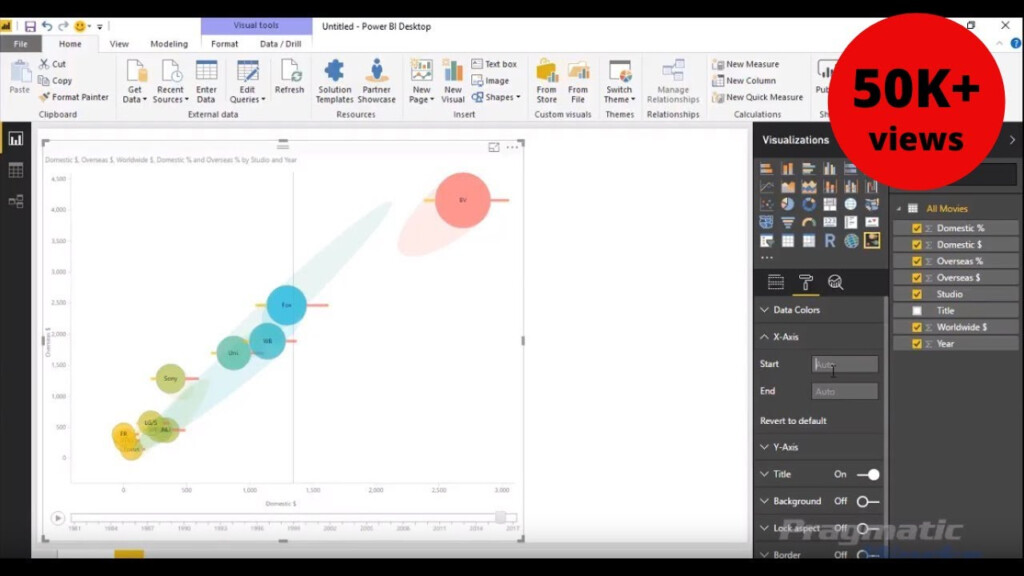
Task: Click the Enter Data icon
Action: 206,80
